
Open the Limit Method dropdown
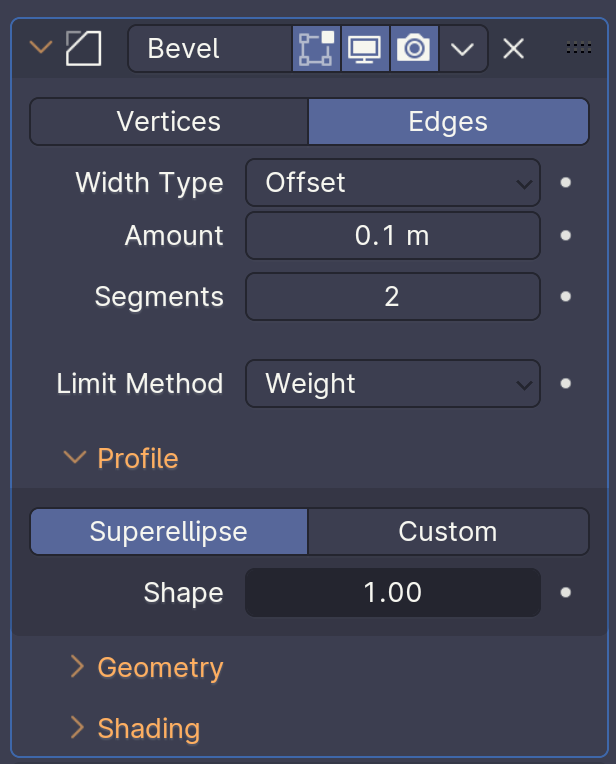pos(393,383)
